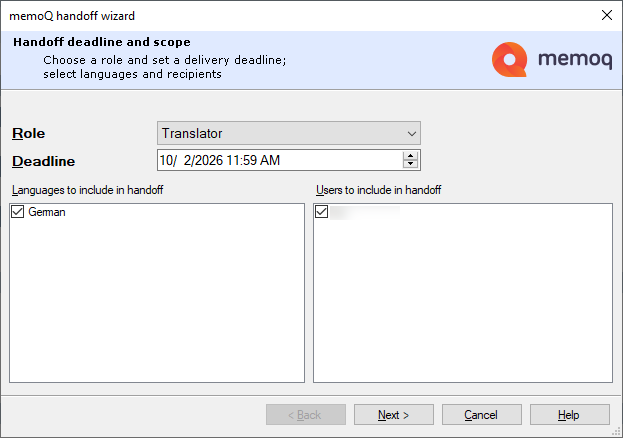Uncheck the German language checkbox
623x438 pixels.
coord(17,211)
